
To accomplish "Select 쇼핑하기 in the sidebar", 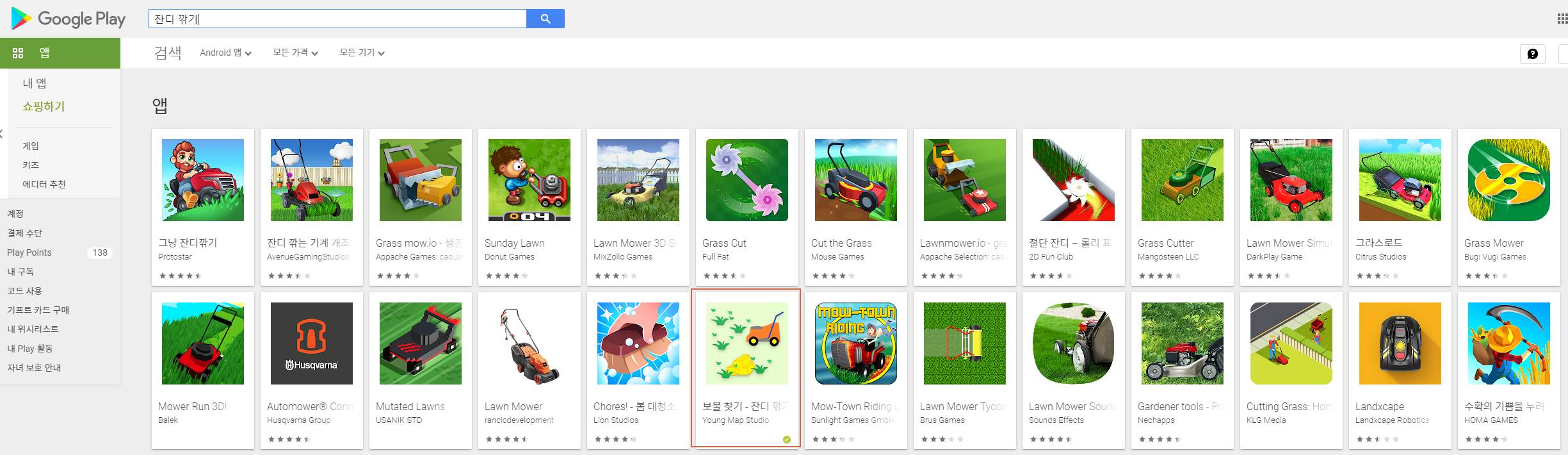I will [x=44, y=106].
